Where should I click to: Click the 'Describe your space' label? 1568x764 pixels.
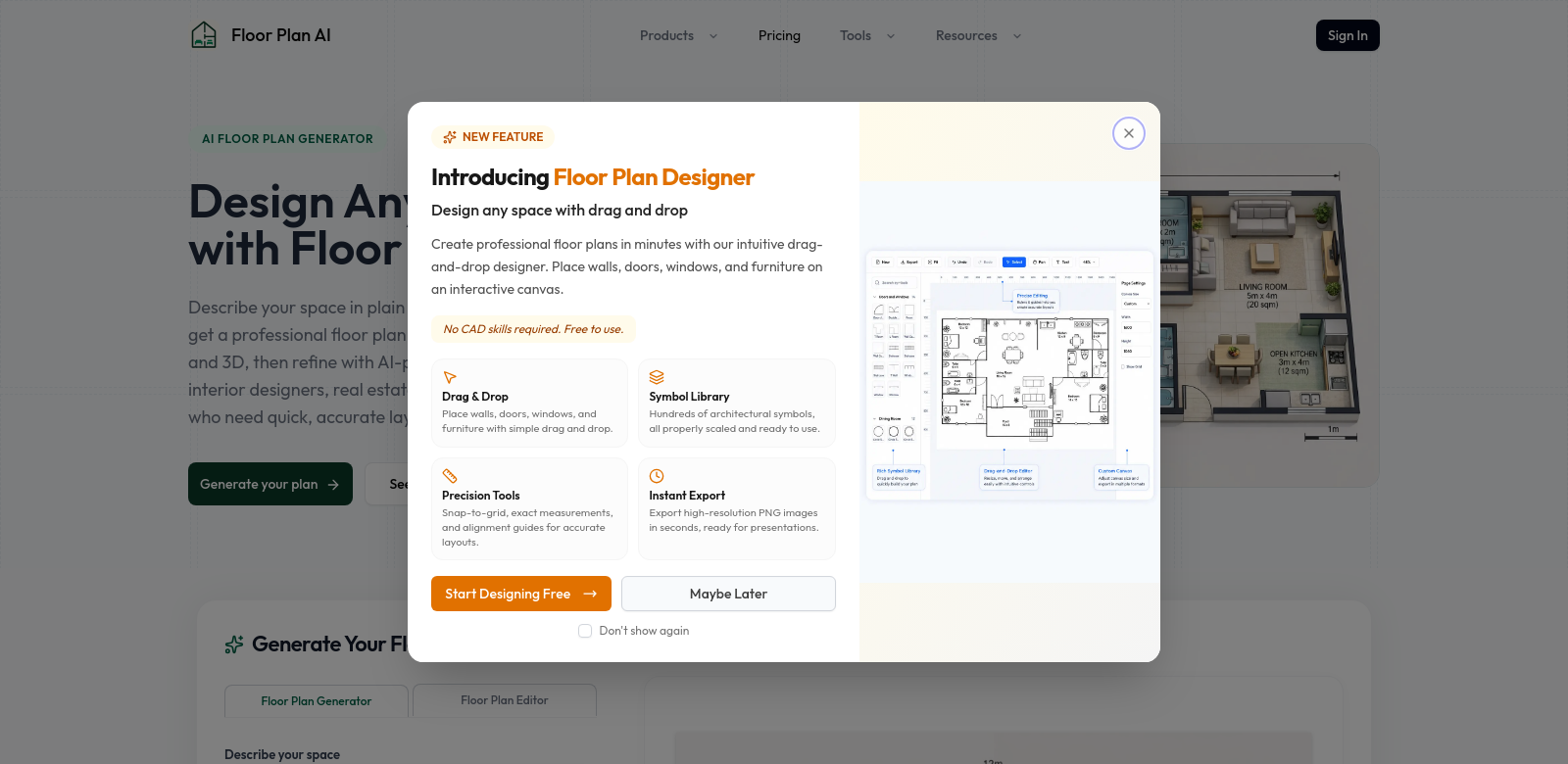click(x=282, y=754)
